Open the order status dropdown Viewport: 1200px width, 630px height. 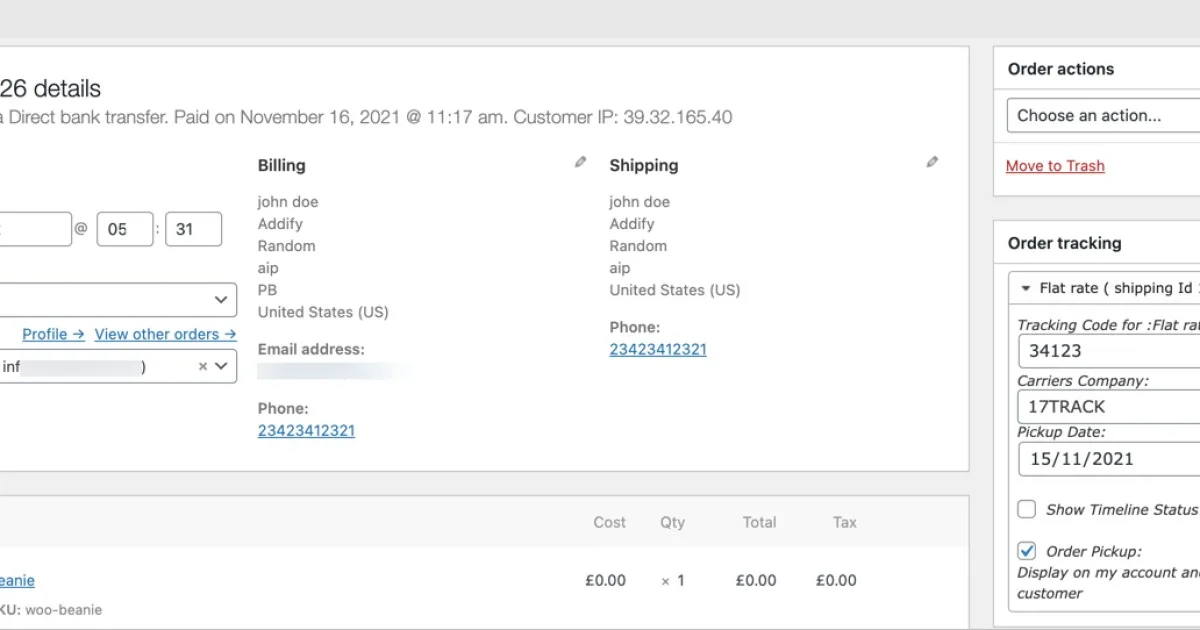pos(118,300)
